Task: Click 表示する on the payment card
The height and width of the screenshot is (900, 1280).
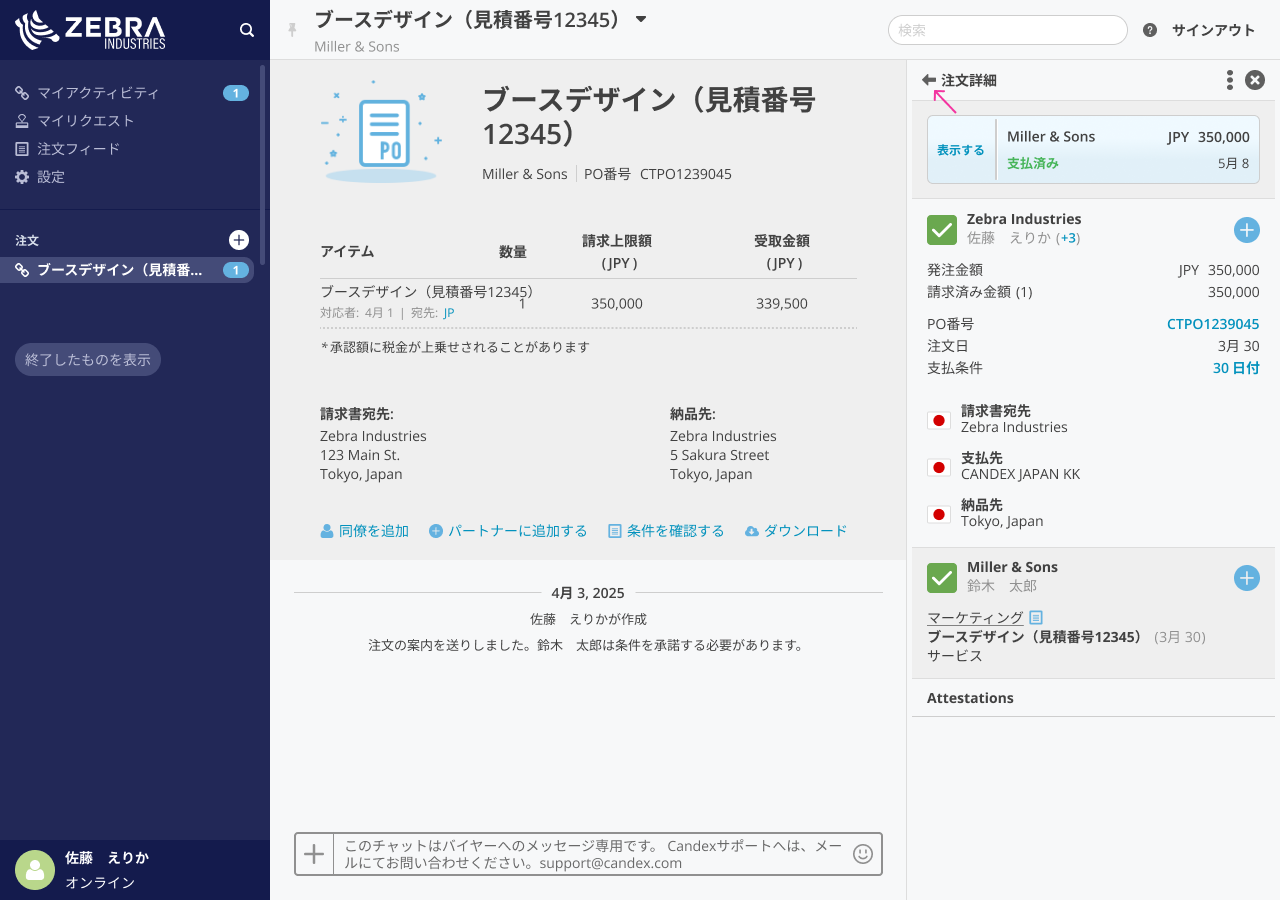Action: point(960,150)
